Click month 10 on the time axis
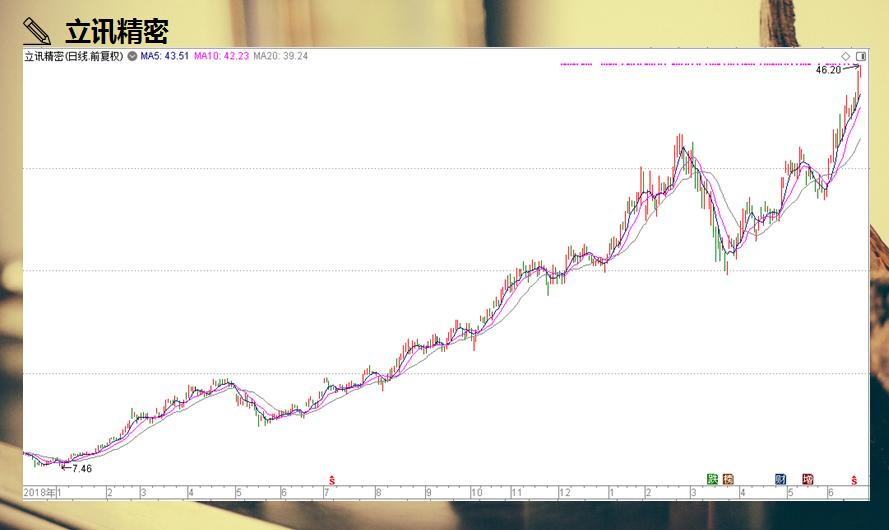 point(476,493)
